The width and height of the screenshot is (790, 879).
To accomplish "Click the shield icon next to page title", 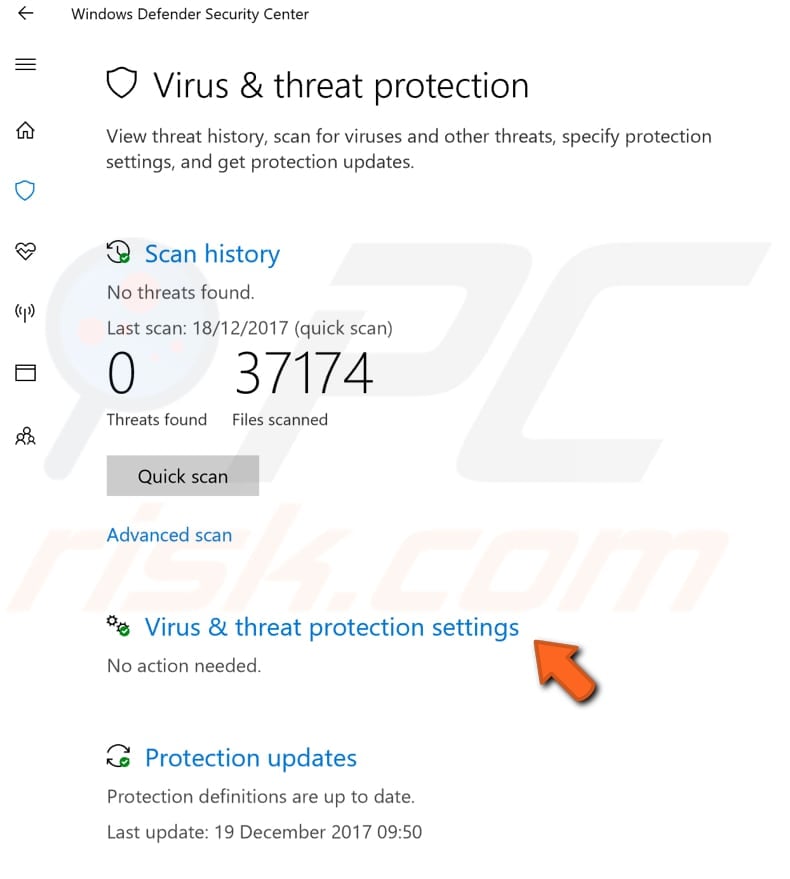I will 122,84.
